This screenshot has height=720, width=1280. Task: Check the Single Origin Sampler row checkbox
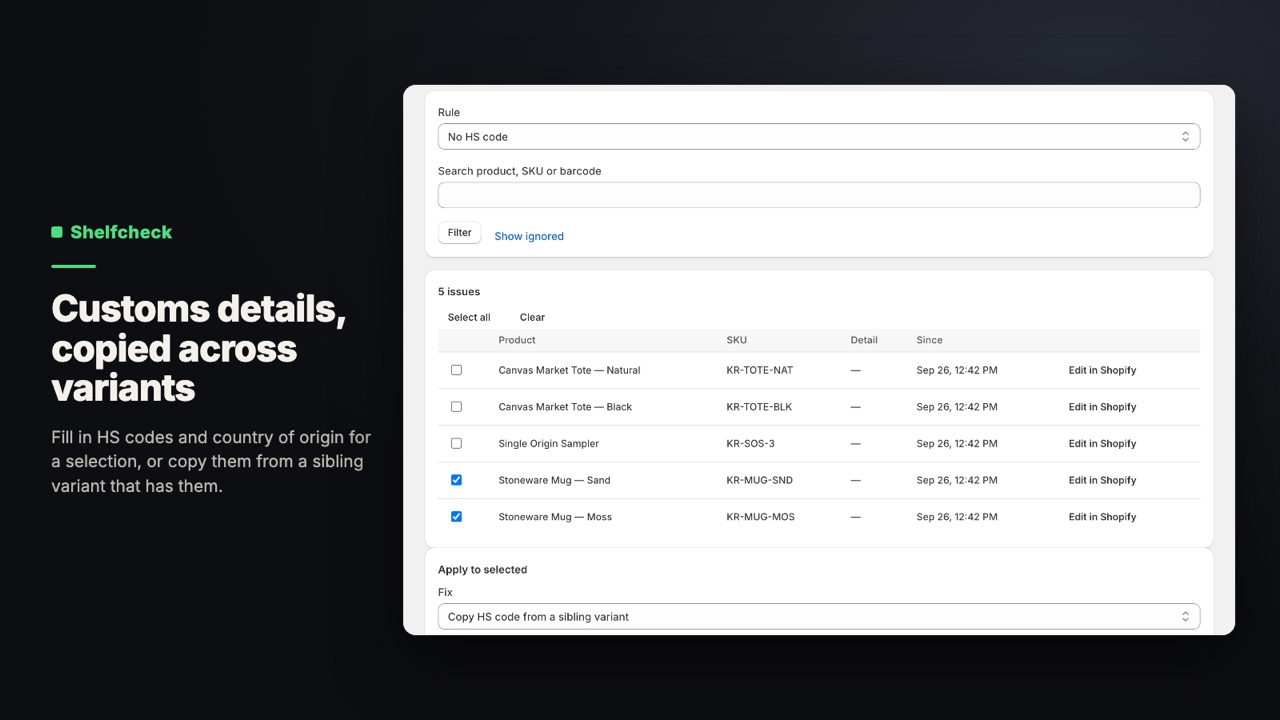pos(456,443)
